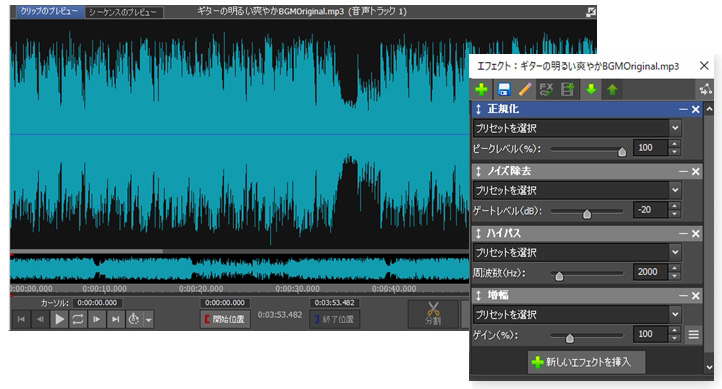Screen dimensions: 722x389
Task: Switch to シーケンスのプレビュー tab
Action: (x=123, y=12)
